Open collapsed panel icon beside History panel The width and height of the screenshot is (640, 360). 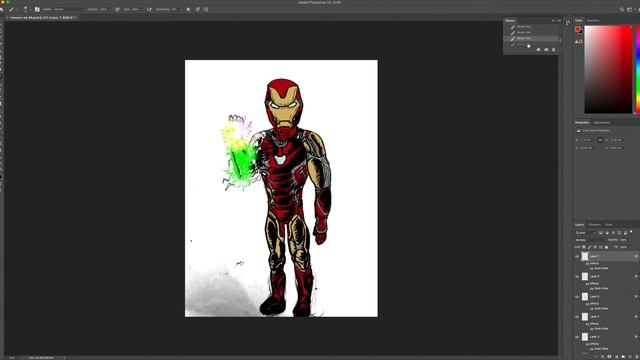[x=568, y=23]
